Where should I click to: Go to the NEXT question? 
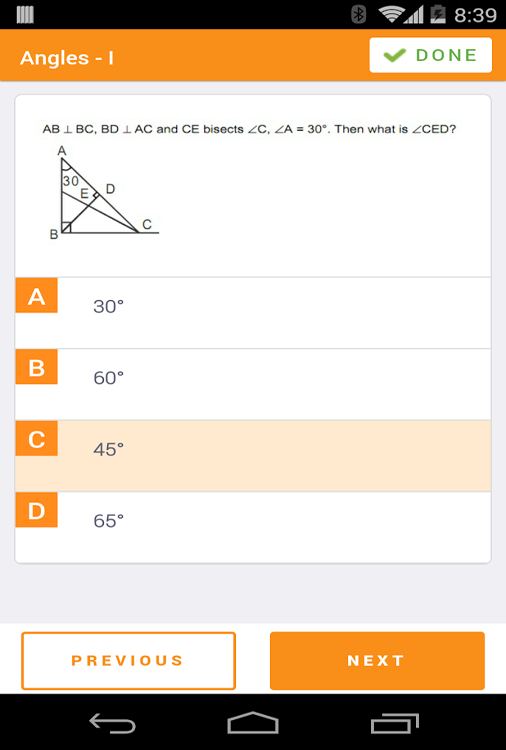tap(377, 661)
